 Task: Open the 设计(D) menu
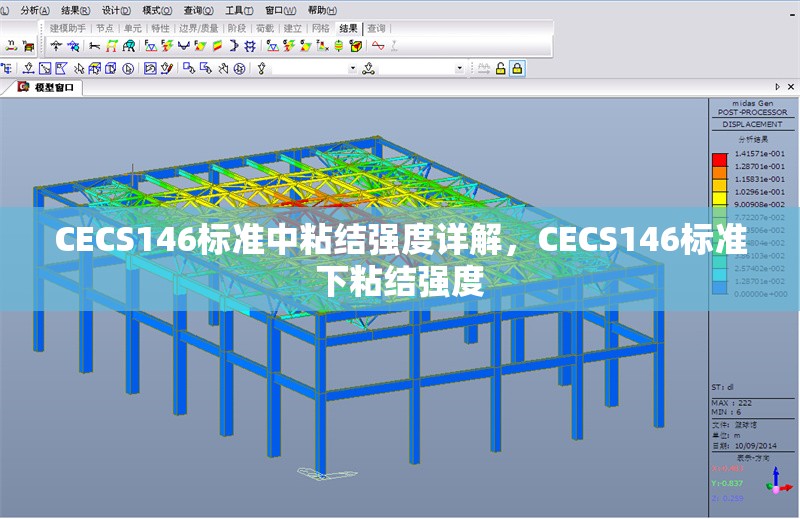[x=117, y=9]
